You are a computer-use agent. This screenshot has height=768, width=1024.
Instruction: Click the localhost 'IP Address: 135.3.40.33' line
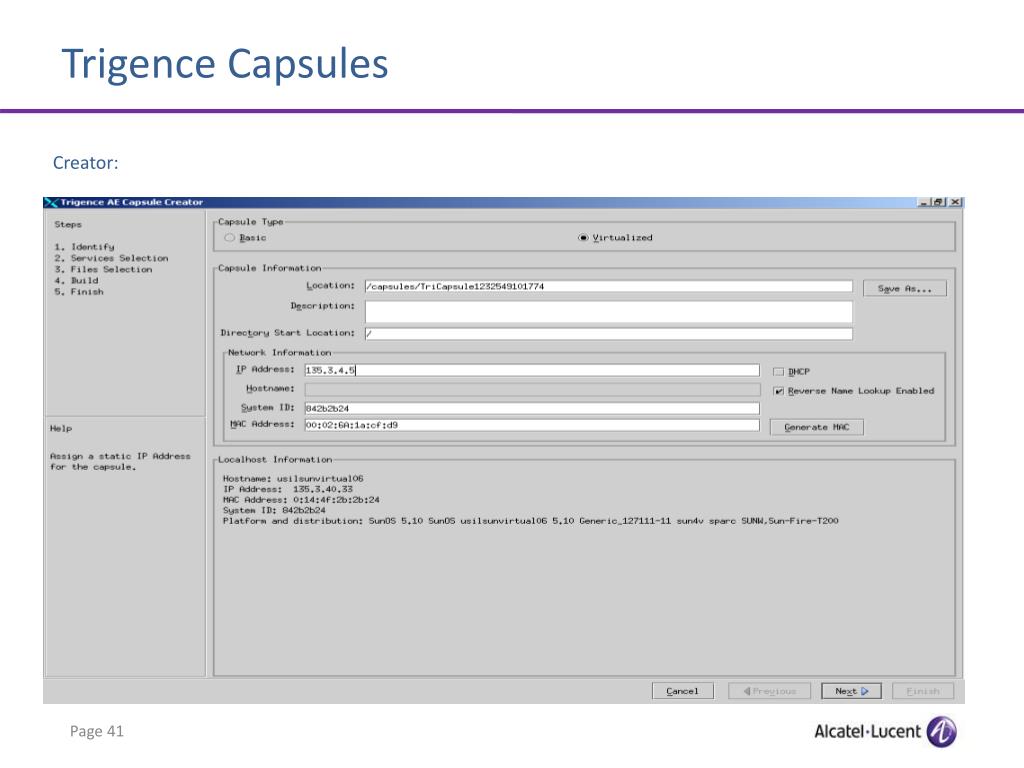pos(288,489)
